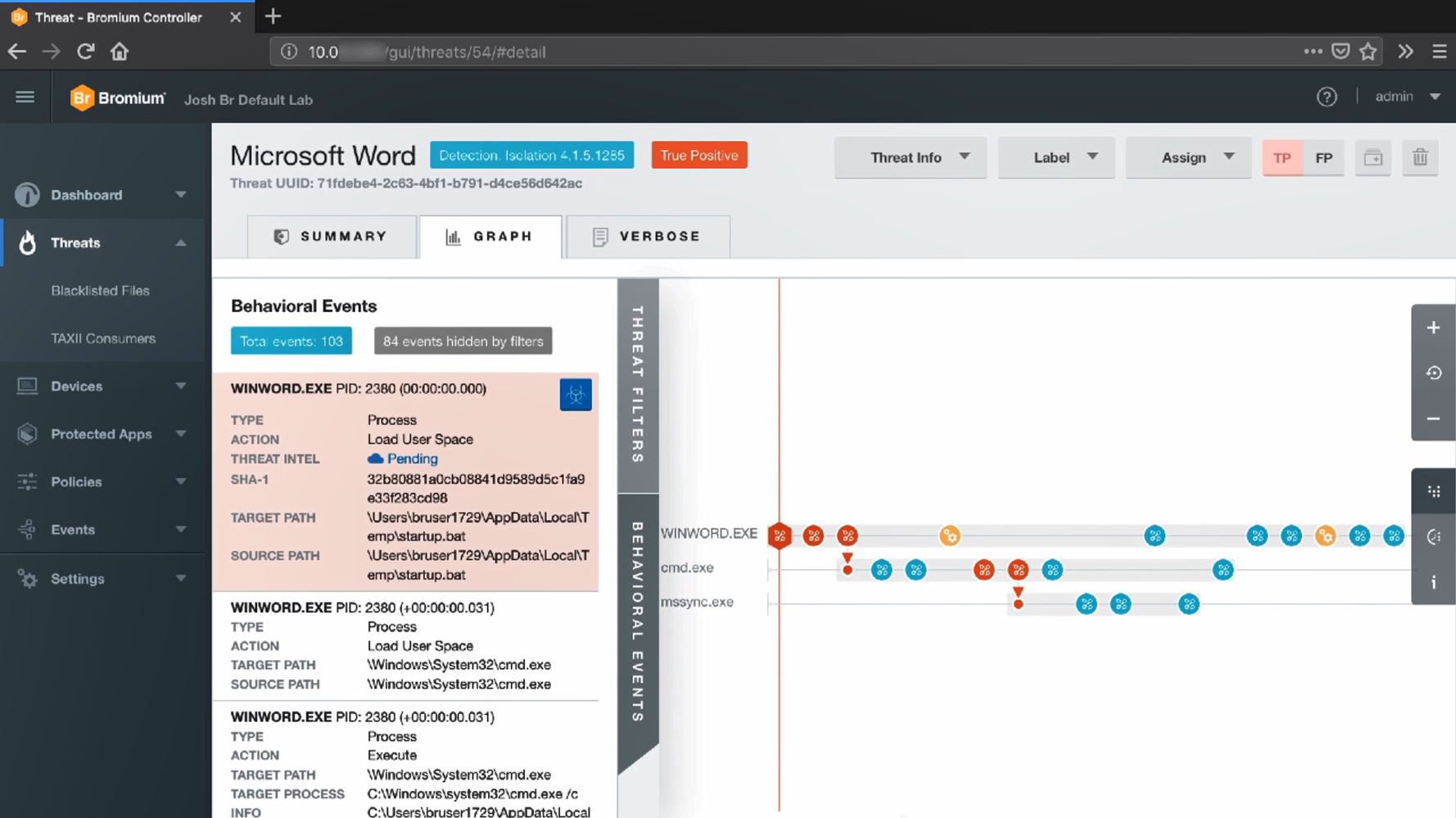
Task: Click the True Positive badge
Action: tap(699, 156)
